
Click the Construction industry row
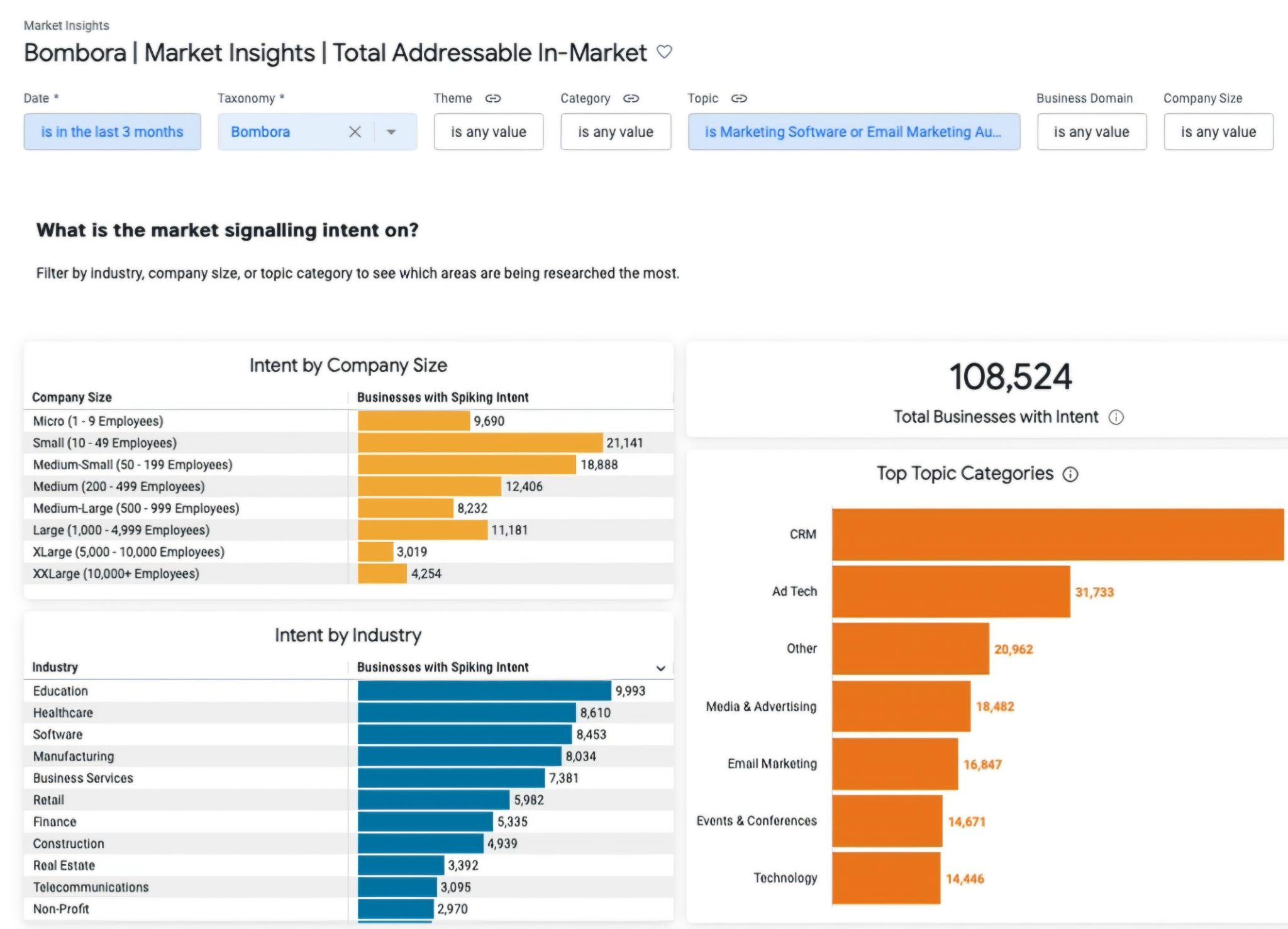(x=348, y=843)
